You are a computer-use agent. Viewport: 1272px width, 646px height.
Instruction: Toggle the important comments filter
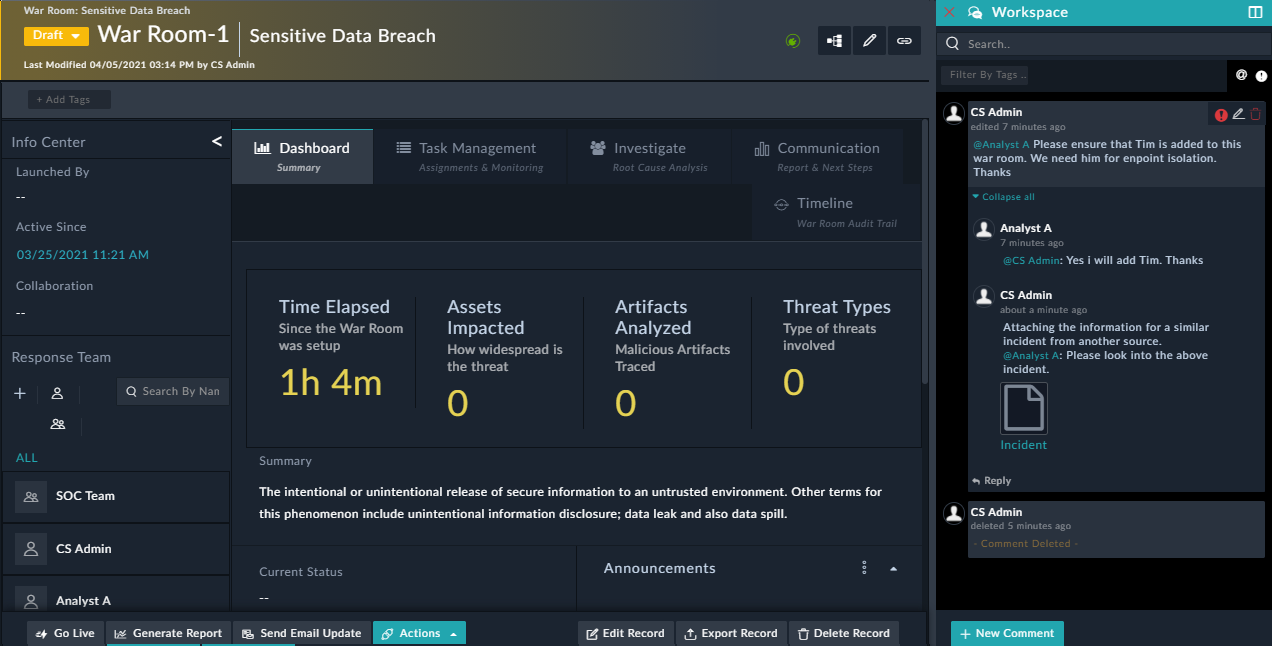pyautogui.click(x=1261, y=75)
